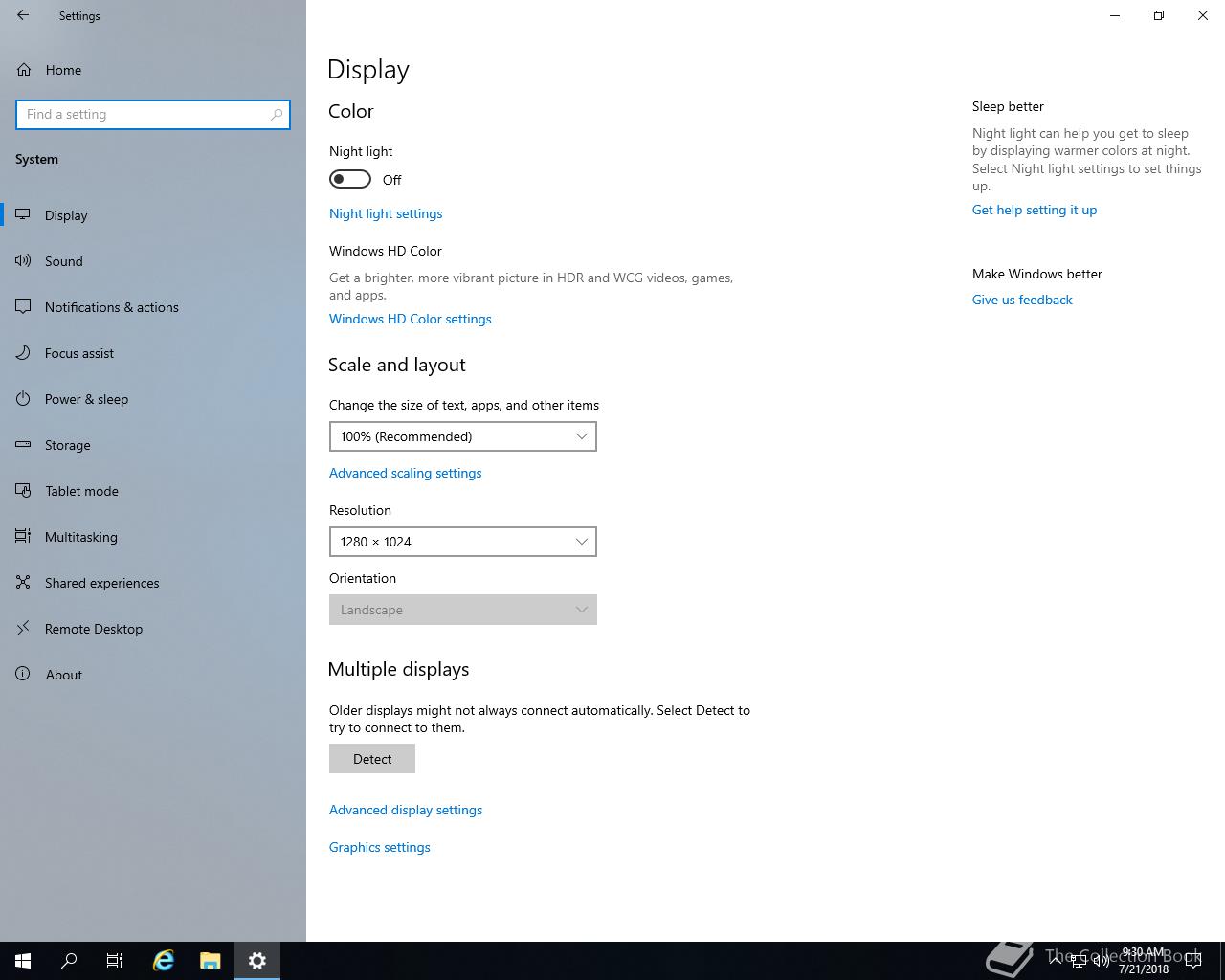Open Windows HD Color settings
1225x980 pixels.
click(x=411, y=319)
